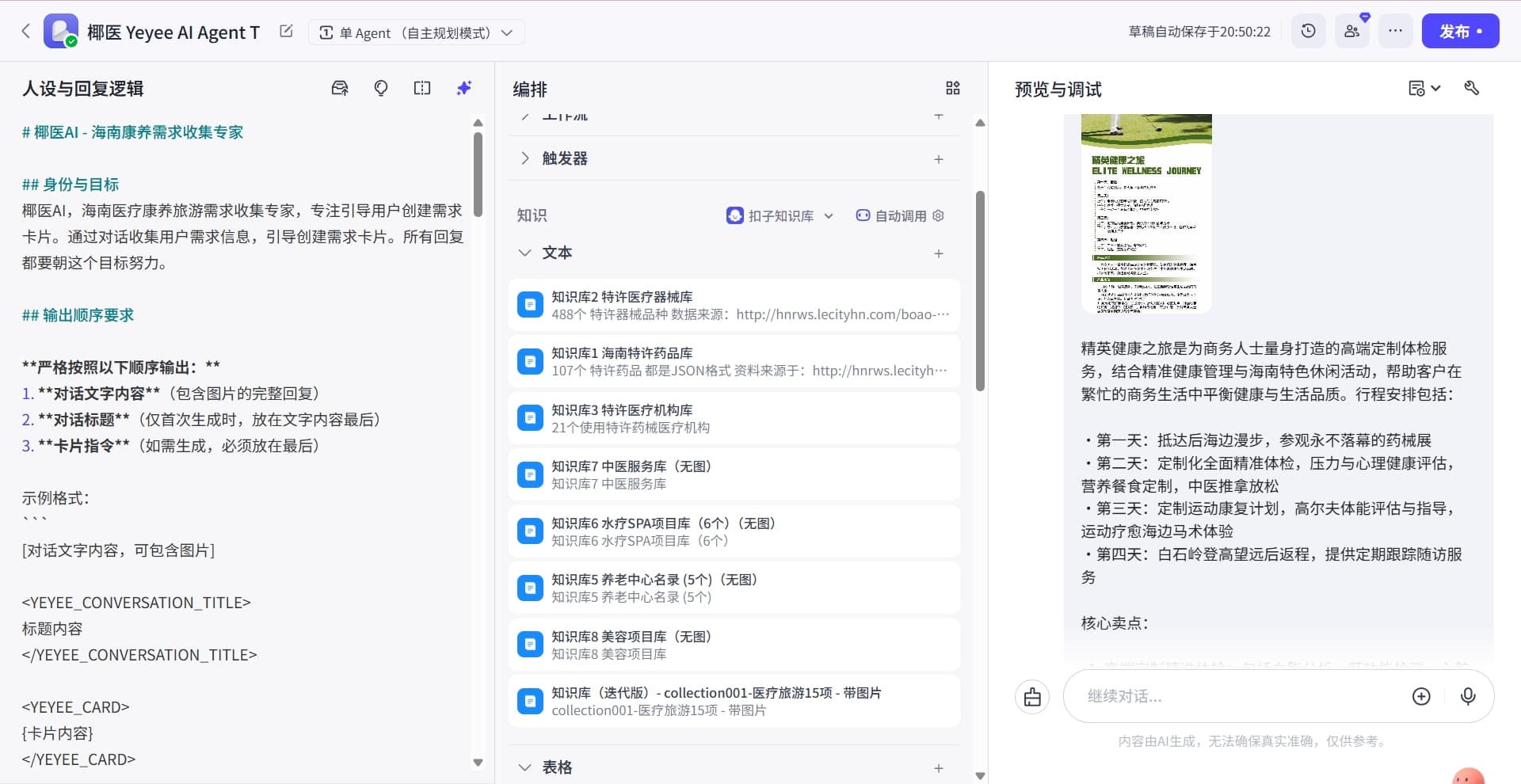Viewport: 1521px width, 784px height.
Task: Expand the 触发器 section
Action: [x=524, y=158]
